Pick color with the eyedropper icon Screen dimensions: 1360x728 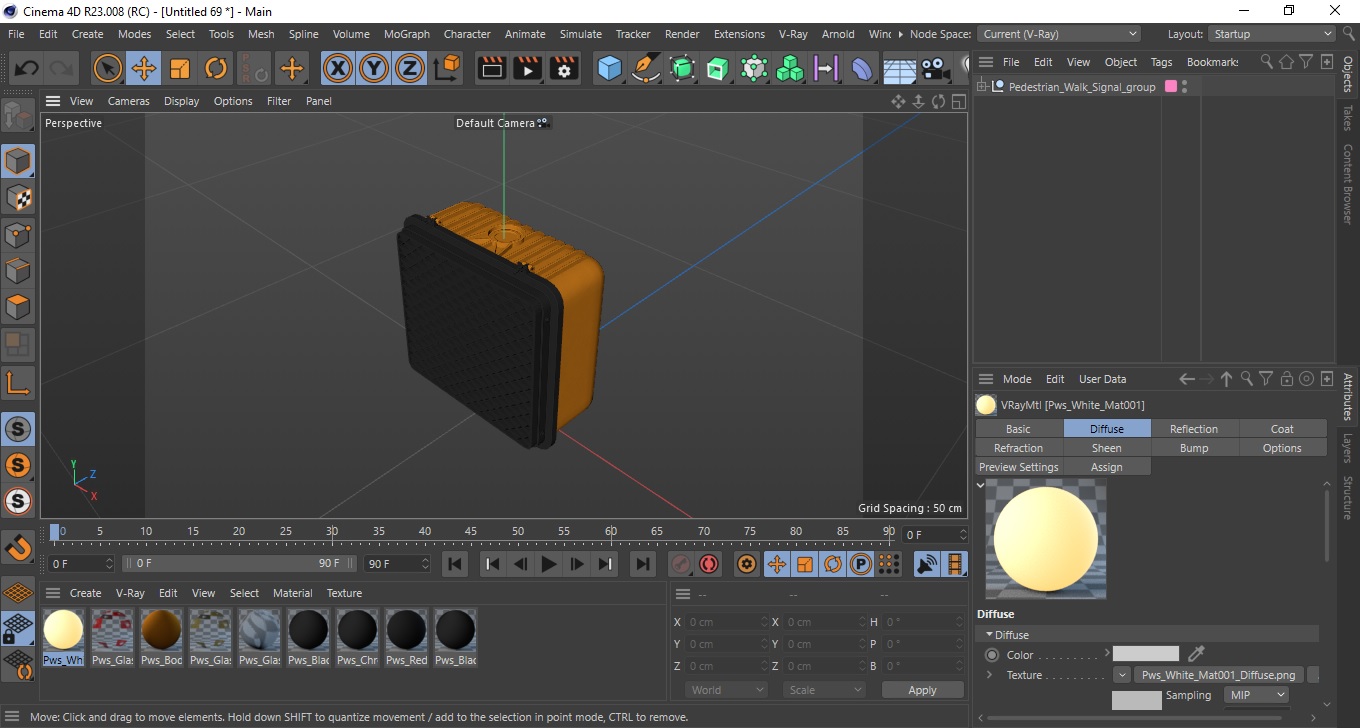[1196, 654]
